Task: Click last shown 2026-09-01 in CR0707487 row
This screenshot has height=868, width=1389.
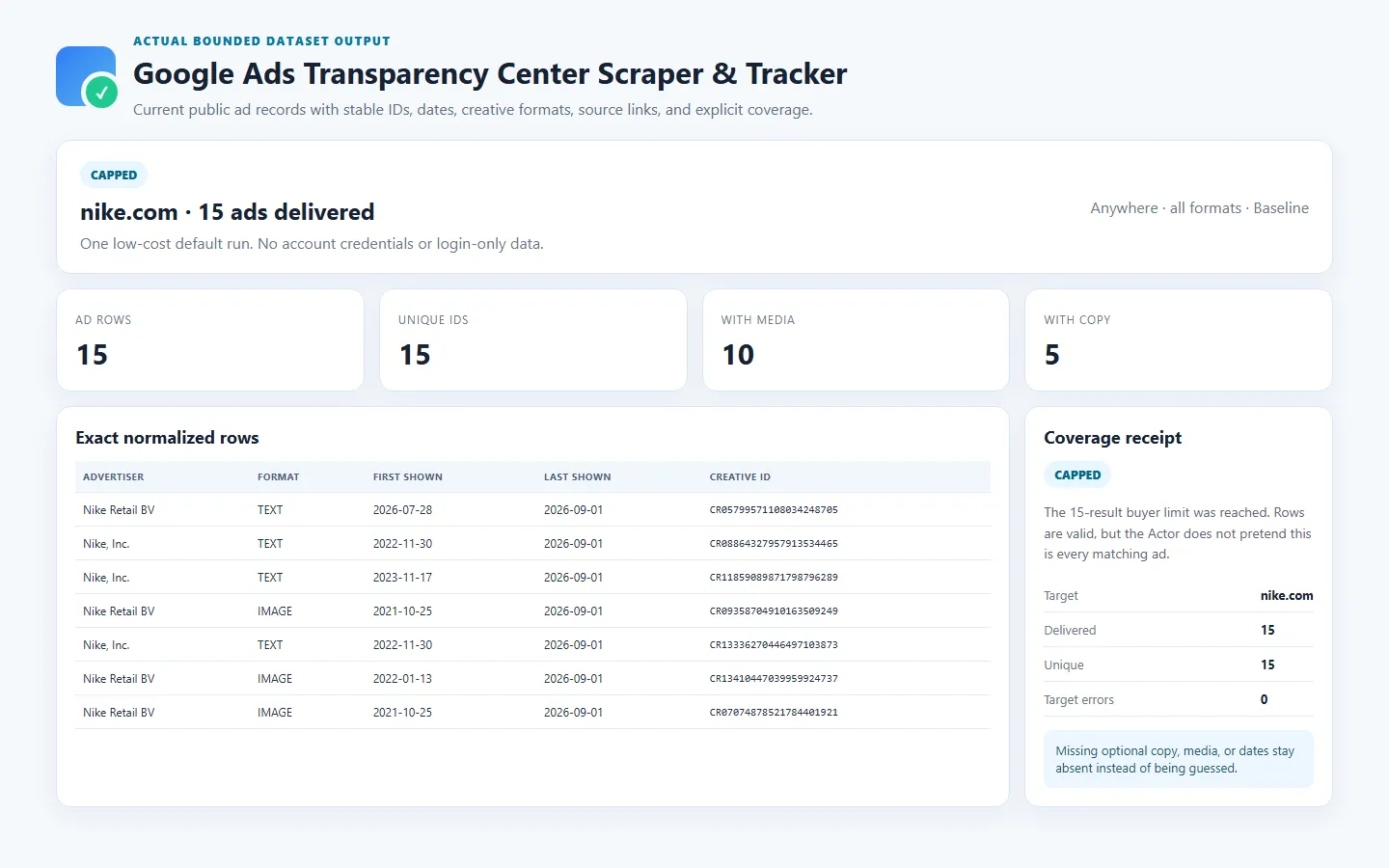Action: (573, 713)
